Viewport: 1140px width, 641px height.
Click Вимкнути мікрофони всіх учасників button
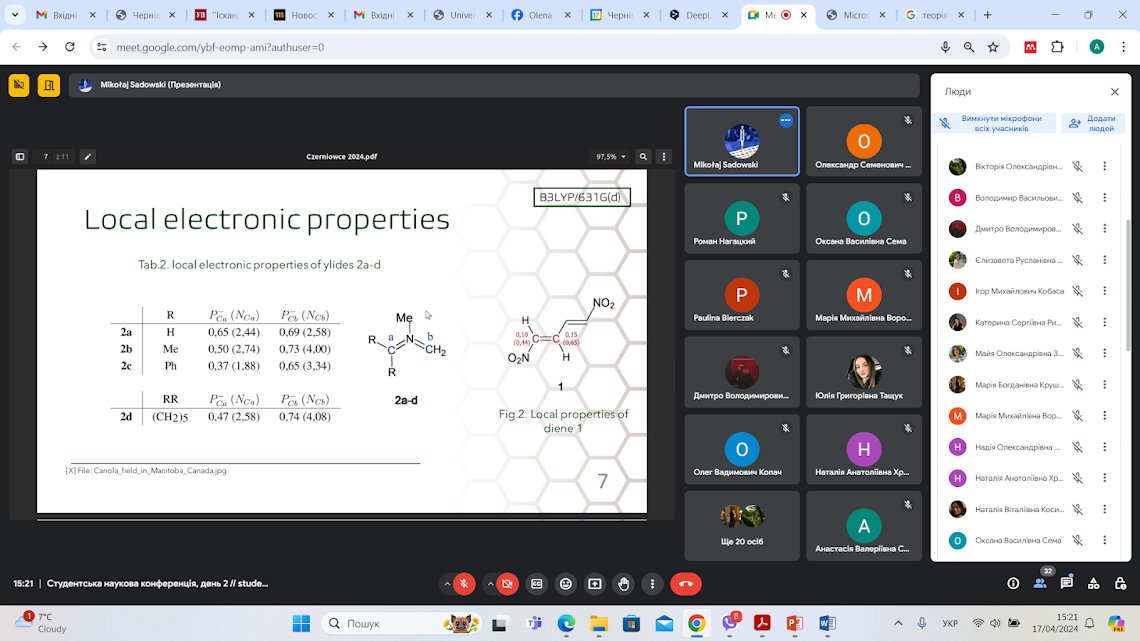click(994, 124)
